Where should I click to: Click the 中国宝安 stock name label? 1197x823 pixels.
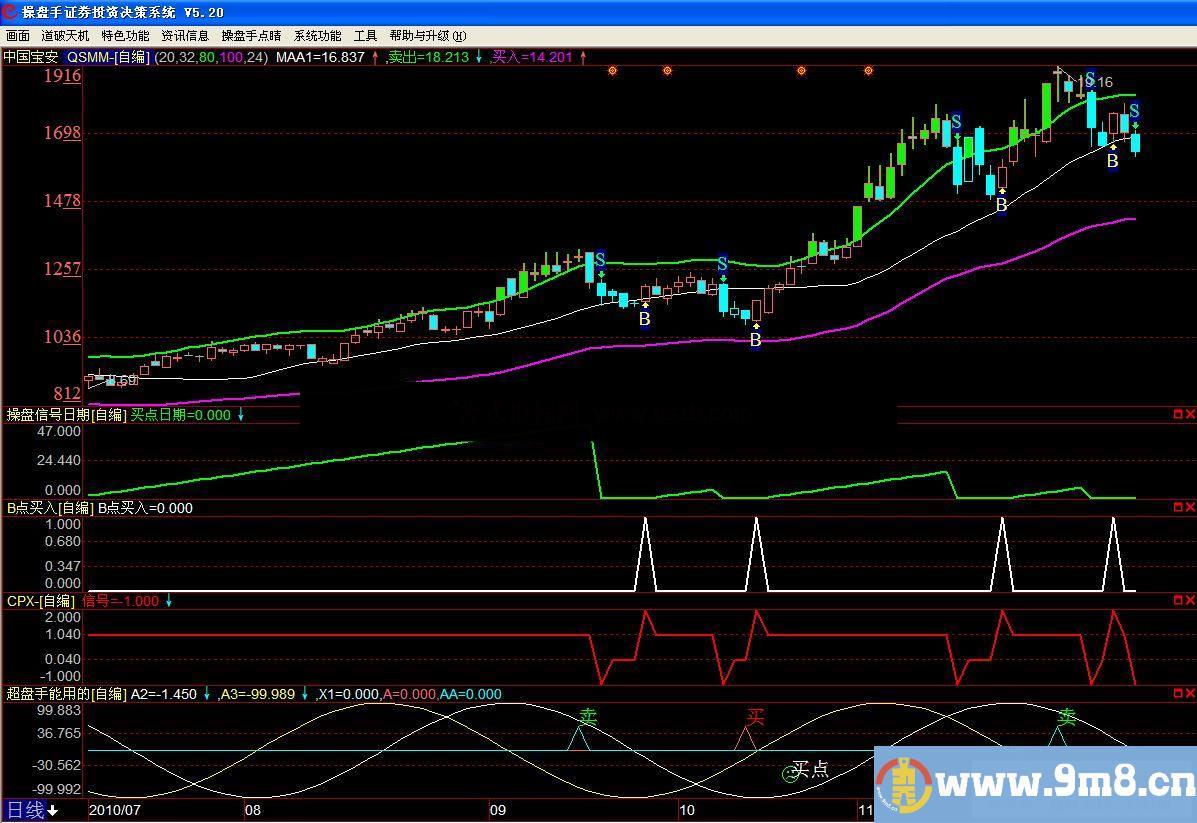[x=31, y=58]
